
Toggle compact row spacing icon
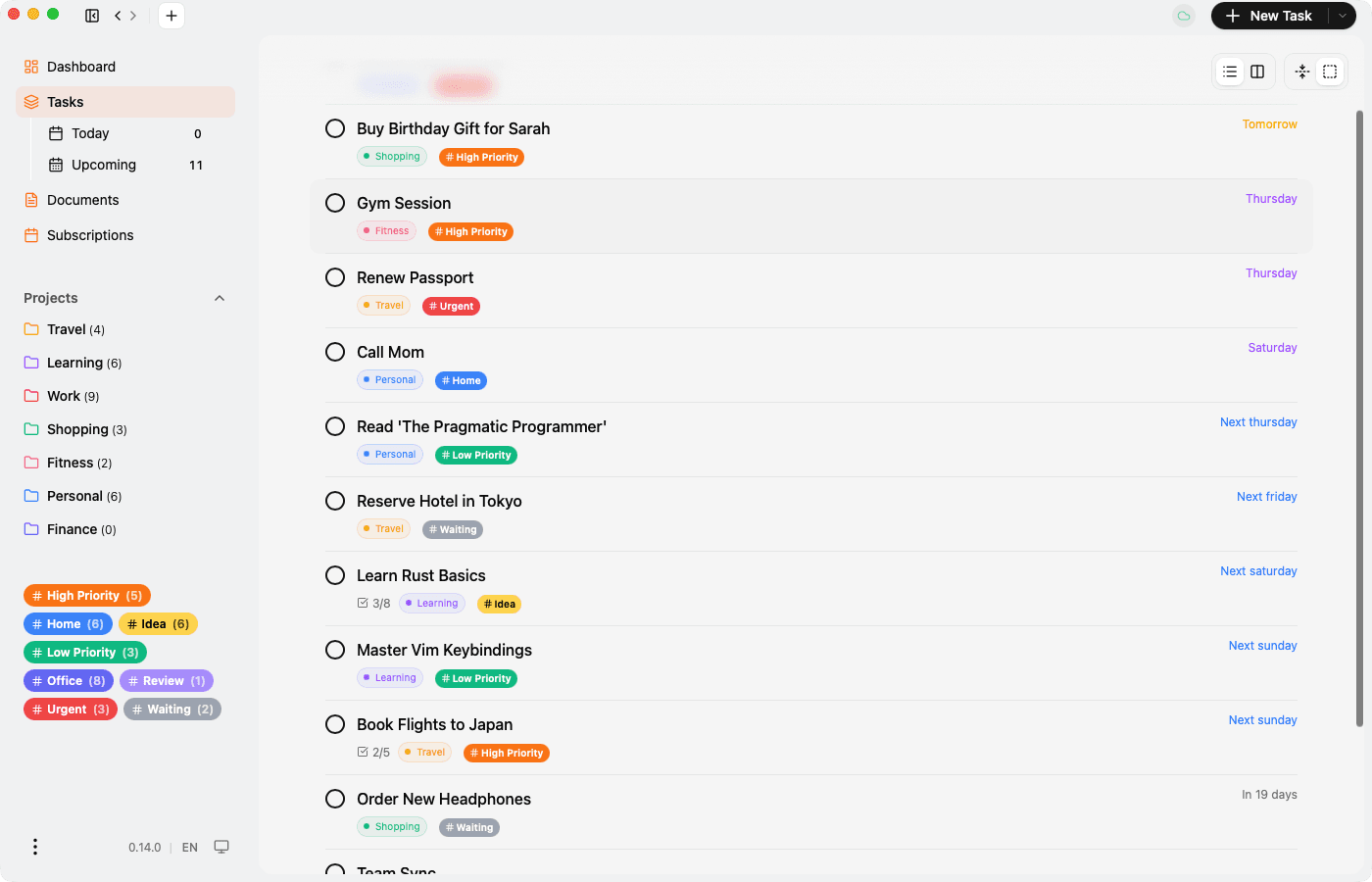(x=1302, y=71)
